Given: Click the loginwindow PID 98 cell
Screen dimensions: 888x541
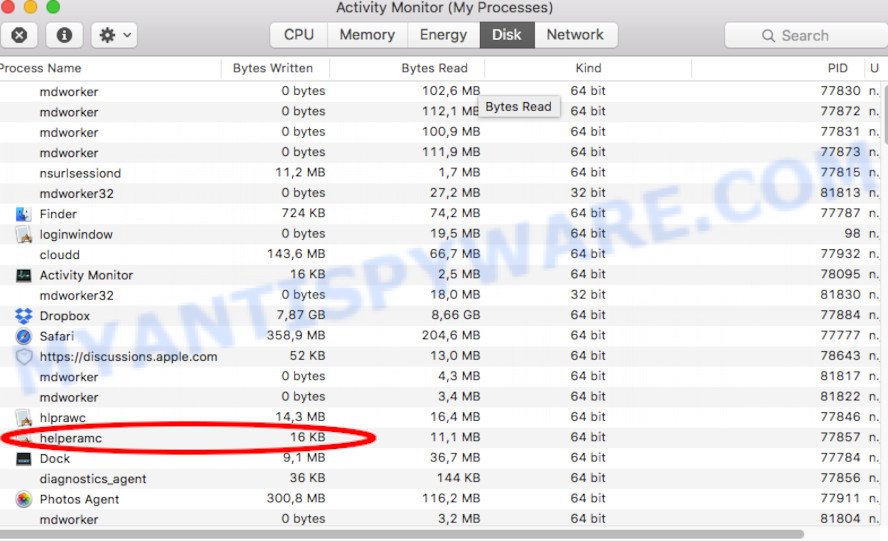Looking at the screenshot, I should point(852,233).
